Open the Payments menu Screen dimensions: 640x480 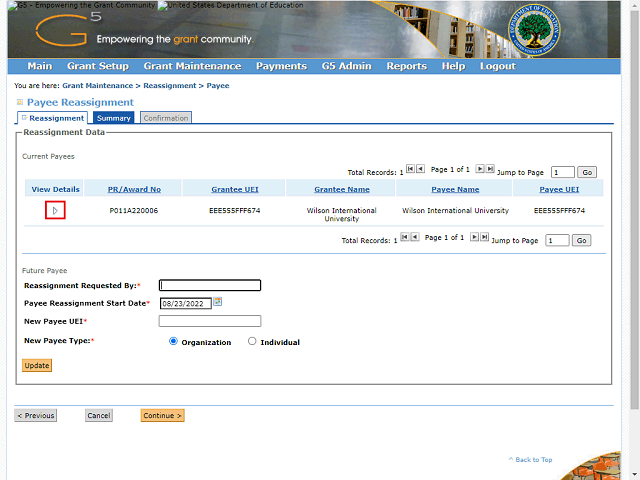(281, 66)
